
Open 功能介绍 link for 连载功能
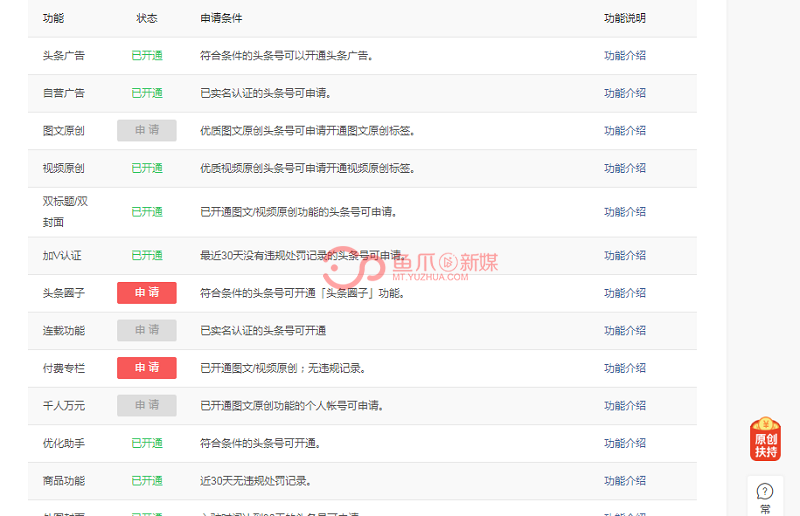tap(625, 331)
